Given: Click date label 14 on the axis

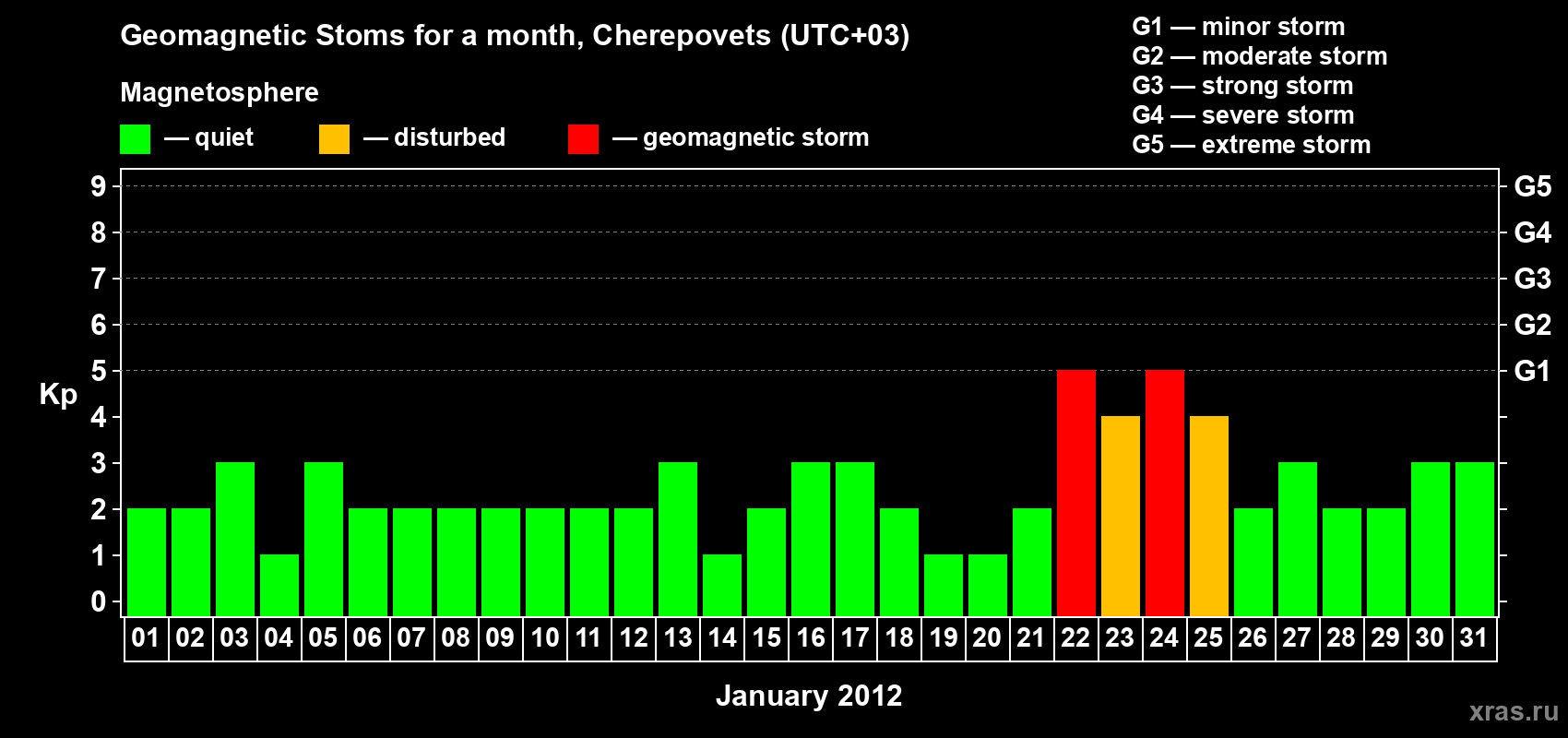Looking at the screenshot, I should [x=721, y=638].
